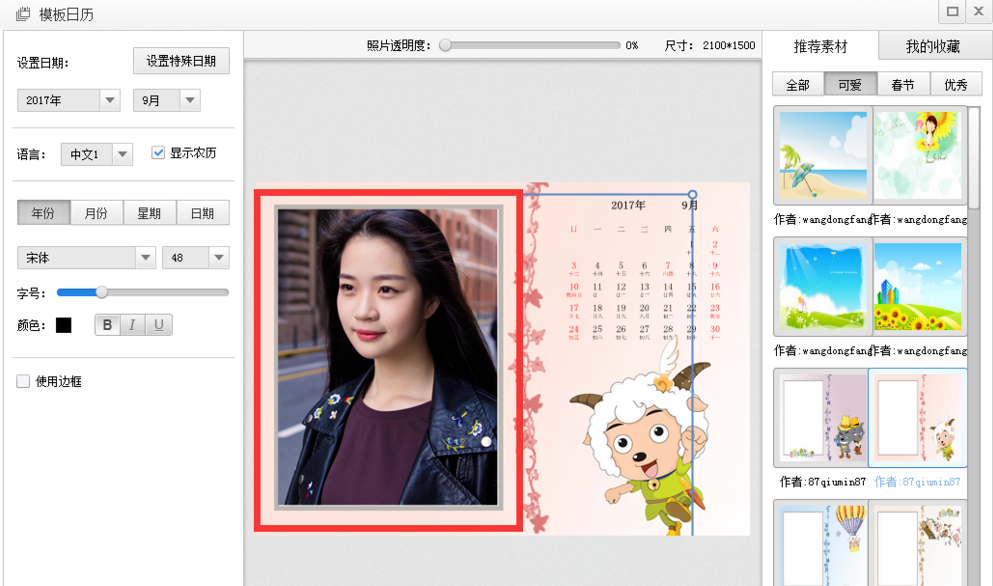Click the 照片透明度 slider track
The image size is (993, 586).
pyautogui.click(x=530, y=45)
